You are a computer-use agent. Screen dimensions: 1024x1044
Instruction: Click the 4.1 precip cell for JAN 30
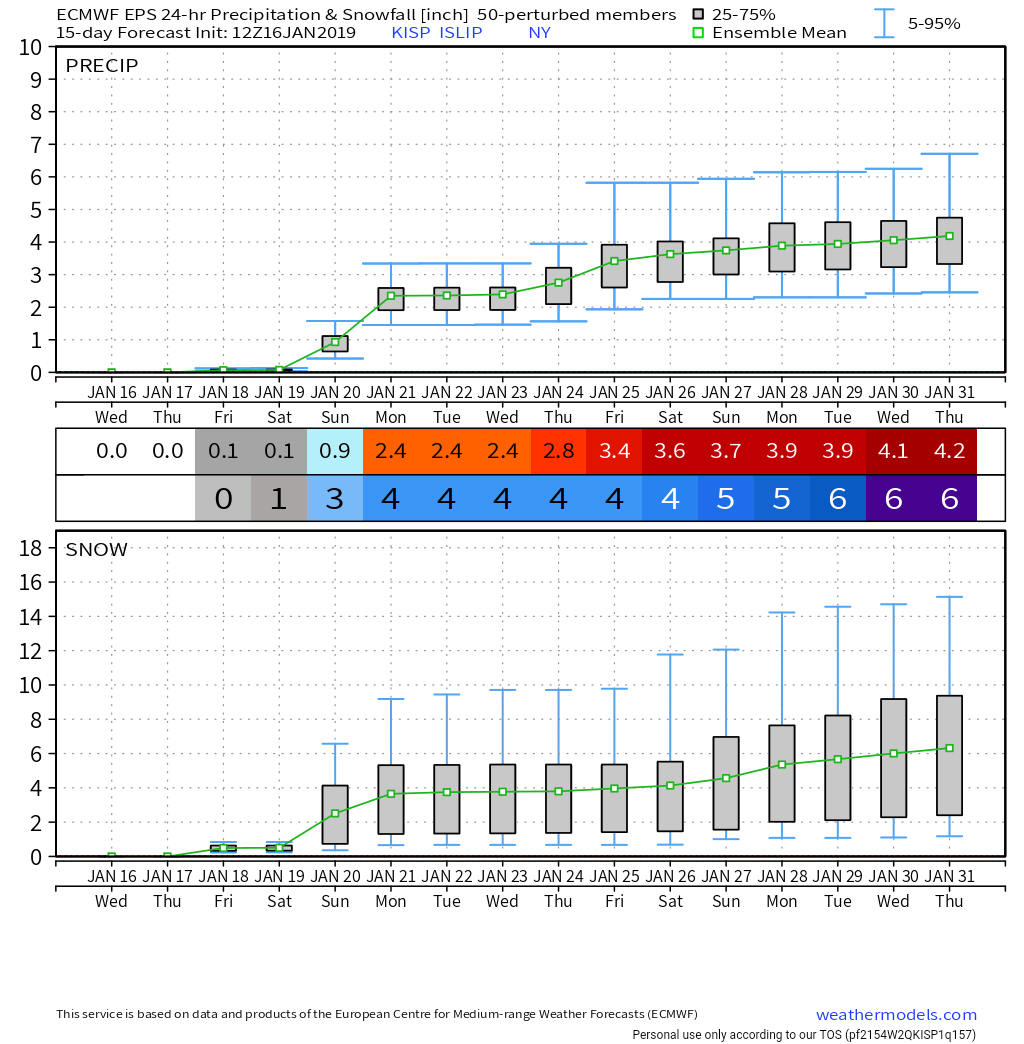[x=894, y=451]
